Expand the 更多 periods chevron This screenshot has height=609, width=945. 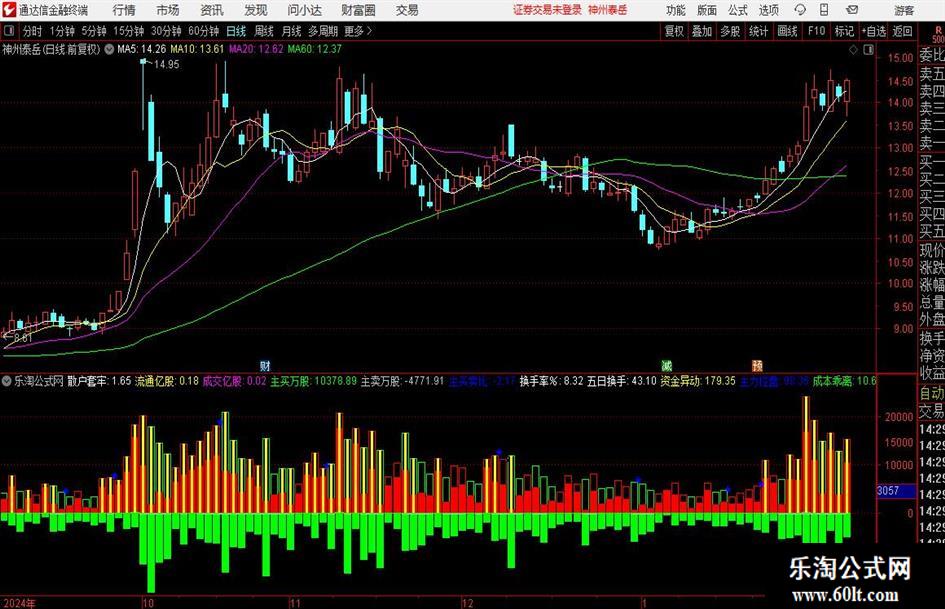click(358, 31)
